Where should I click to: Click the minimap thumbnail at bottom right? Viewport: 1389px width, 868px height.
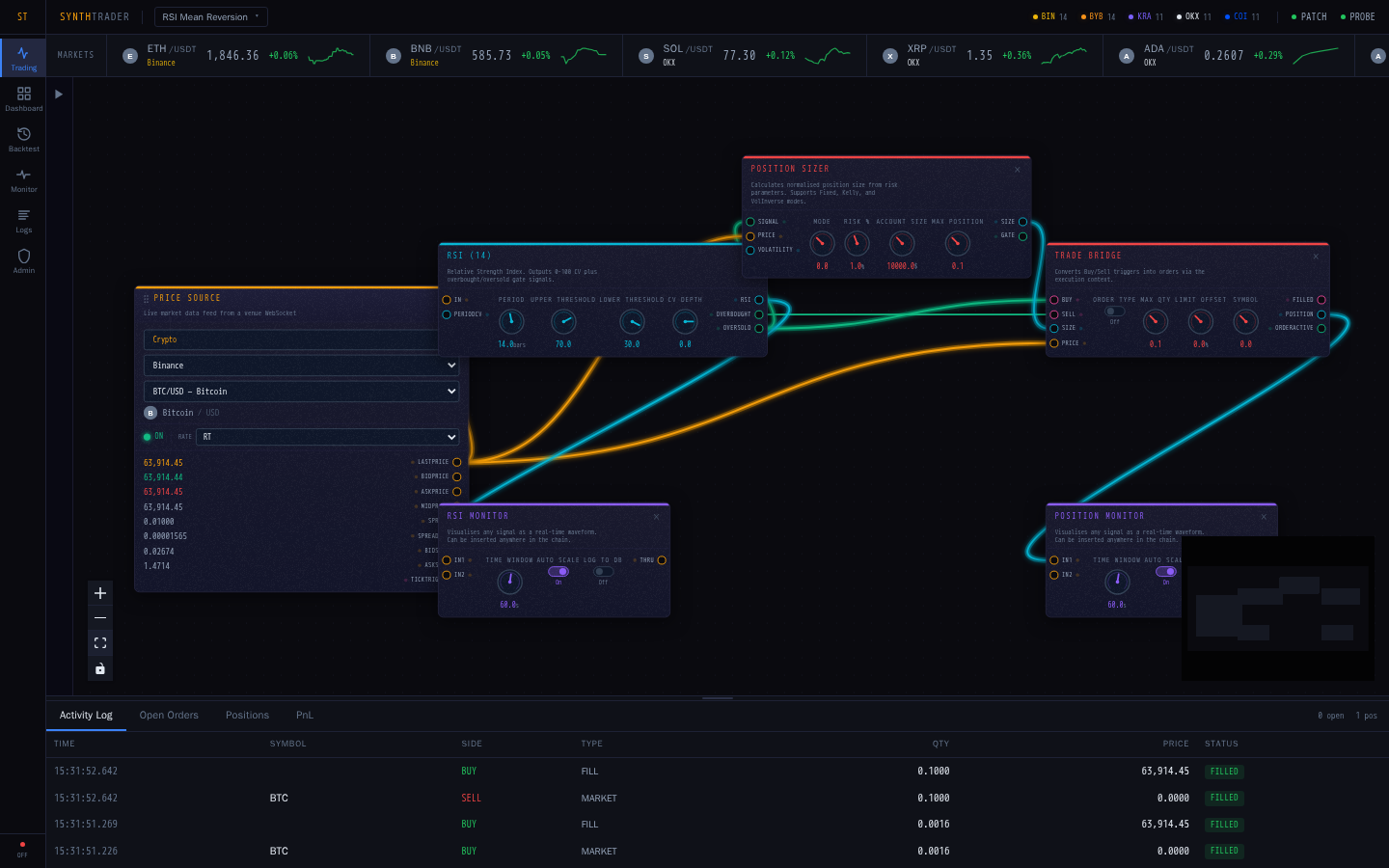[x=1278, y=608]
